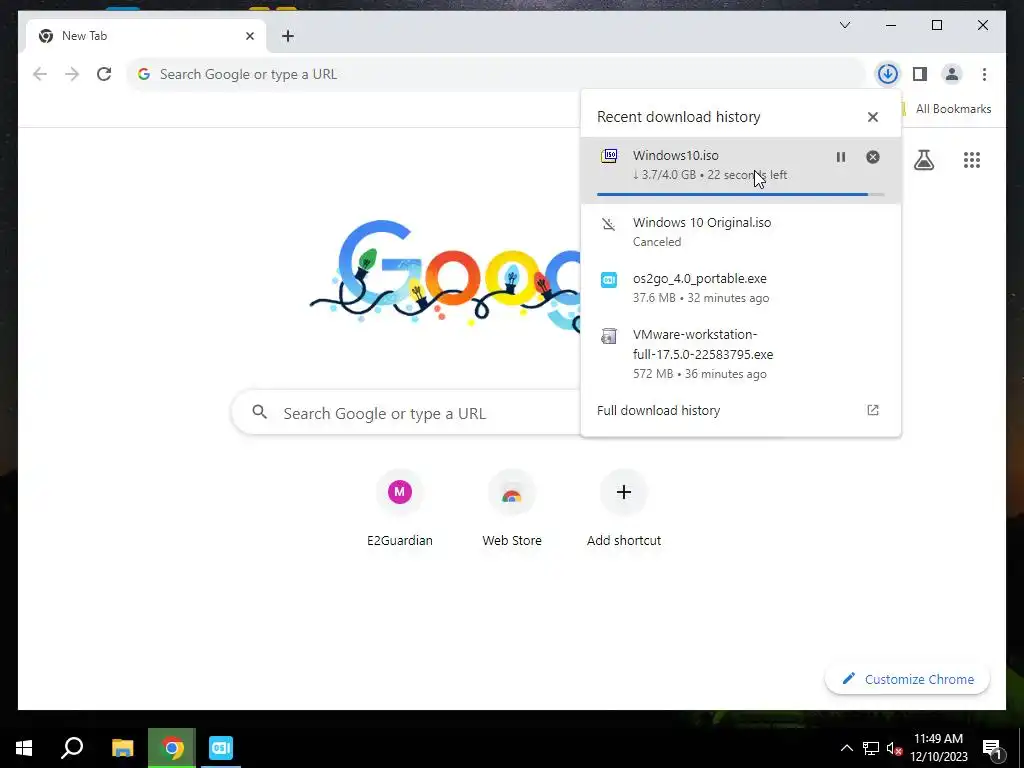Click the Windows10.iso file icon
Image resolution: width=1024 pixels, height=768 pixels.
click(609, 156)
